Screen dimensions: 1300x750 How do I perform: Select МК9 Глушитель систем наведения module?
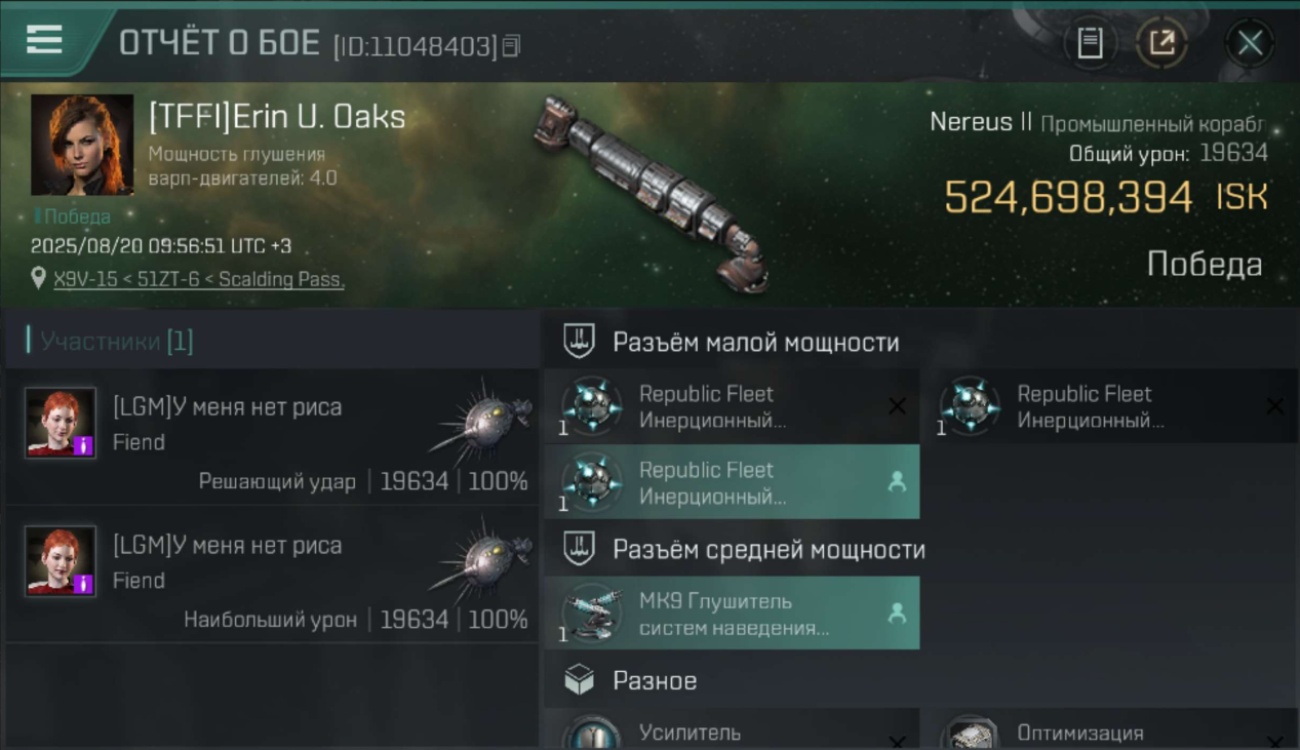pos(732,613)
